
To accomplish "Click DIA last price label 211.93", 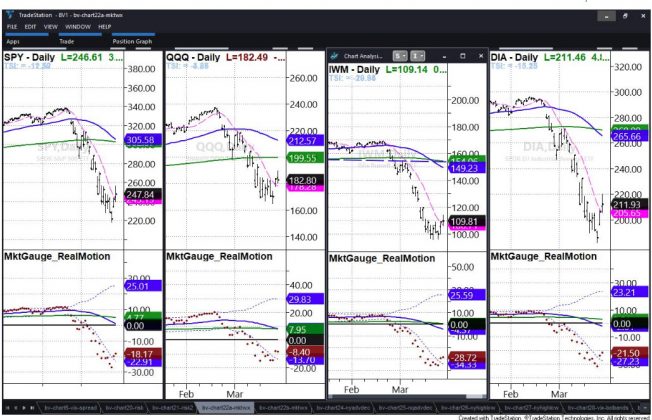I will coord(629,204).
